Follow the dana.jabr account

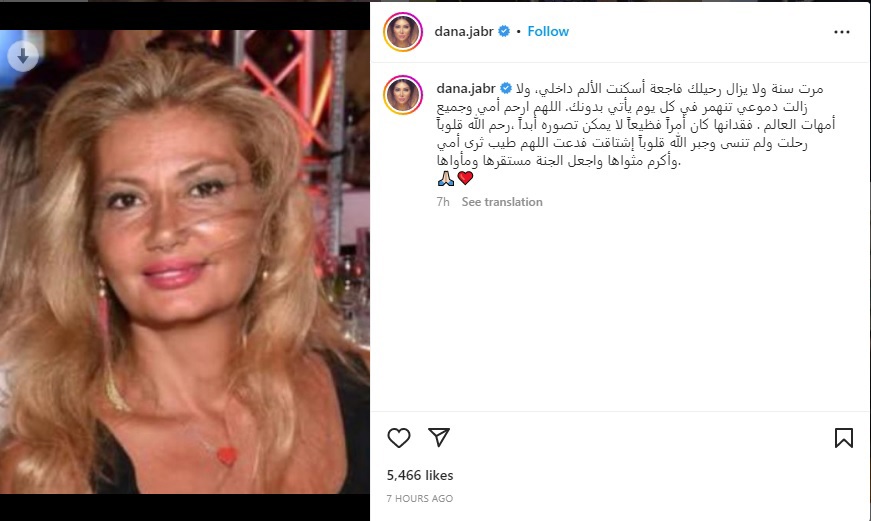(x=548, y=32)
